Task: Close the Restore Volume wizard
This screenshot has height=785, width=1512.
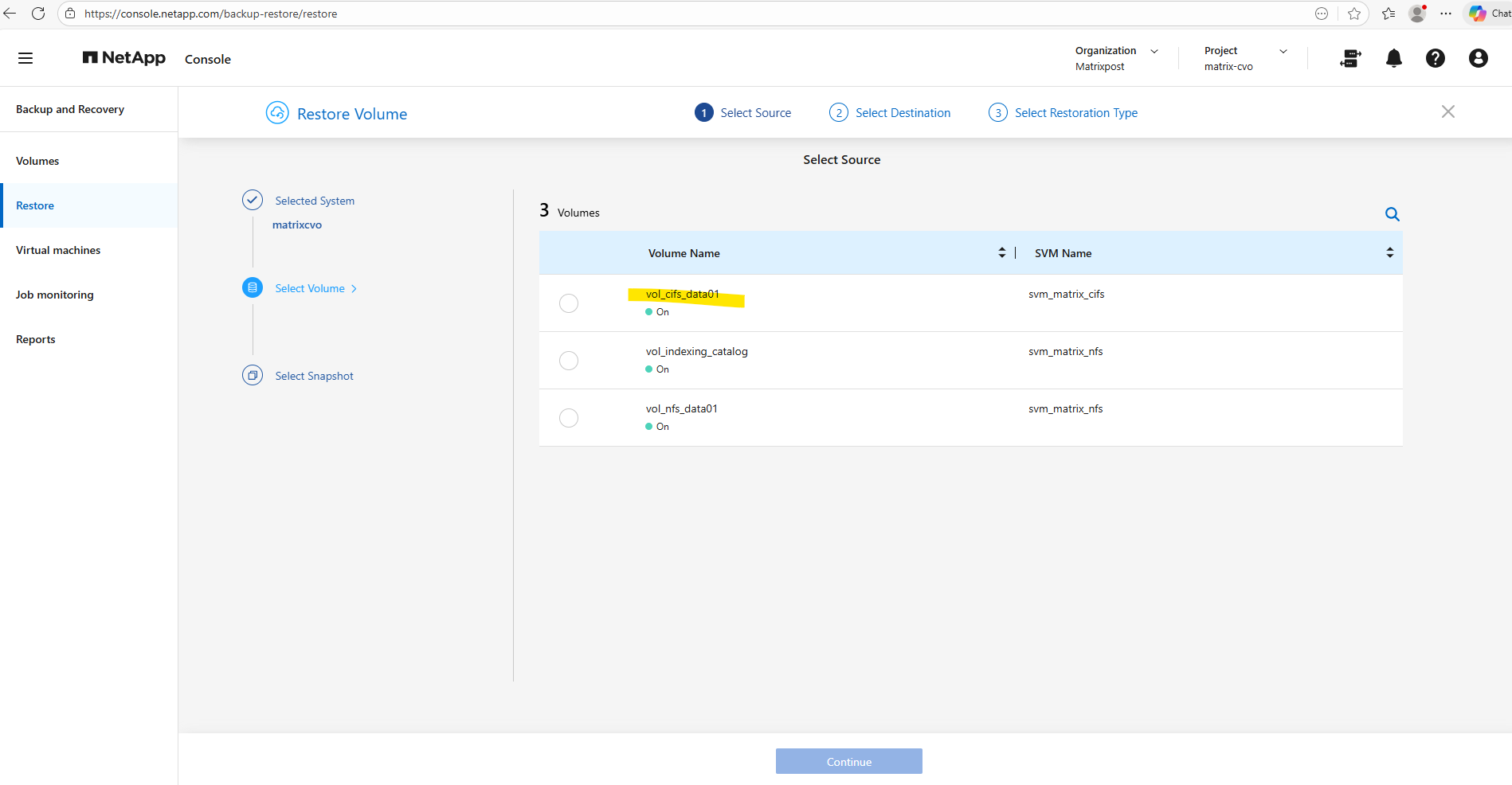Action: [1447, 112]
